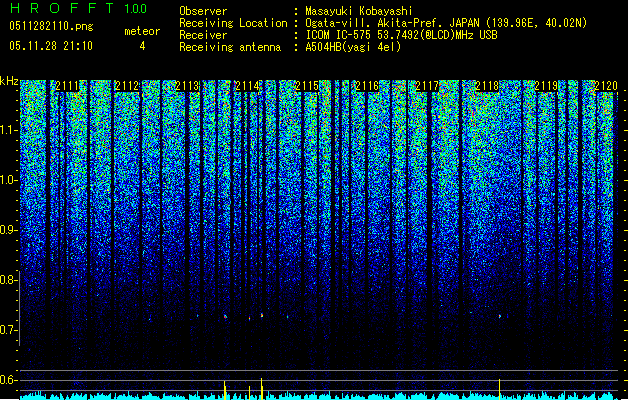629x400 pixels.
Task: Click the 'Receiving Location' label
Action: coord(233,23)
